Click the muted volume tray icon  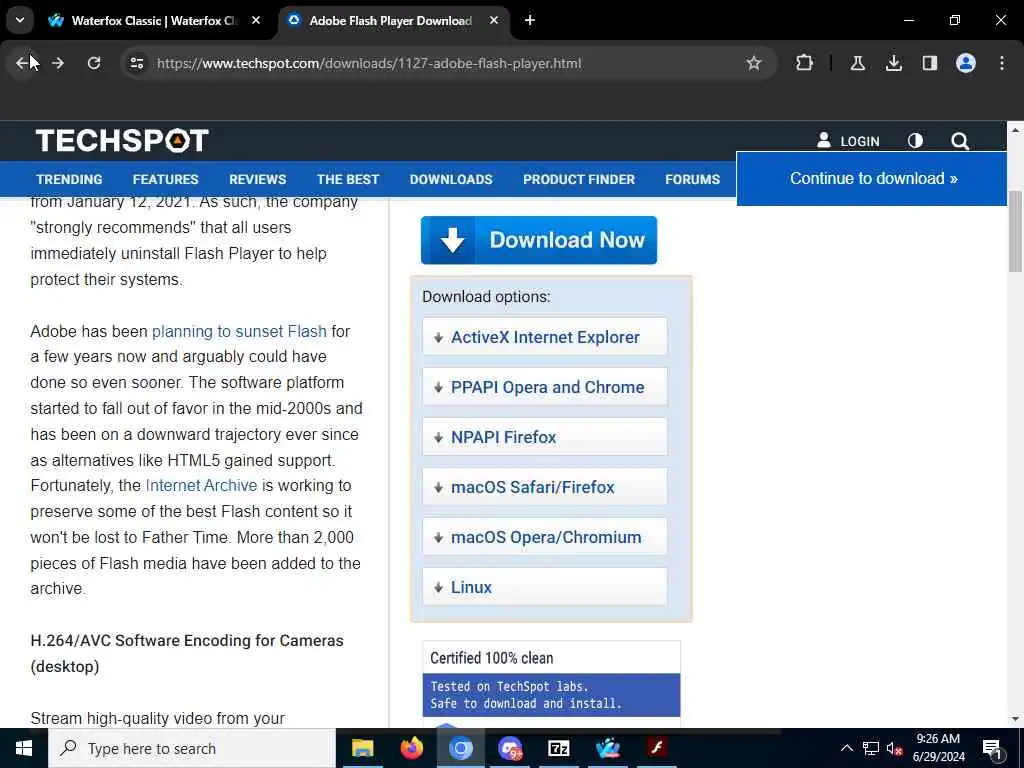(894, 748)
